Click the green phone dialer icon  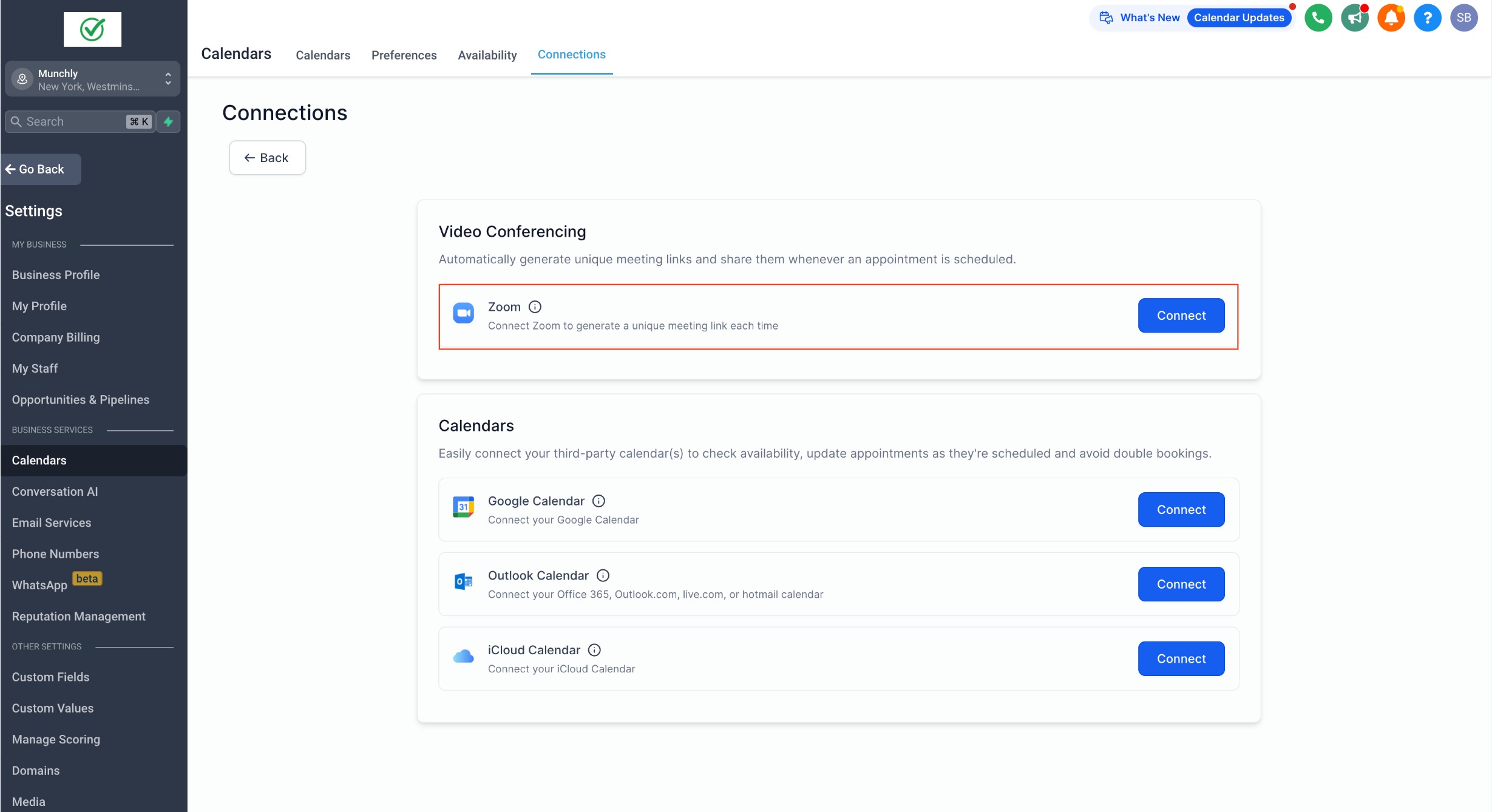click(1318, 18)
